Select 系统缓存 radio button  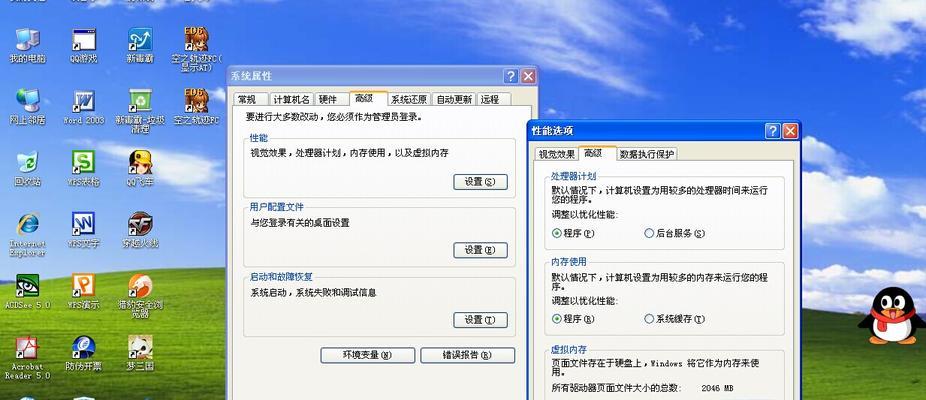click(x=674, y=319)
